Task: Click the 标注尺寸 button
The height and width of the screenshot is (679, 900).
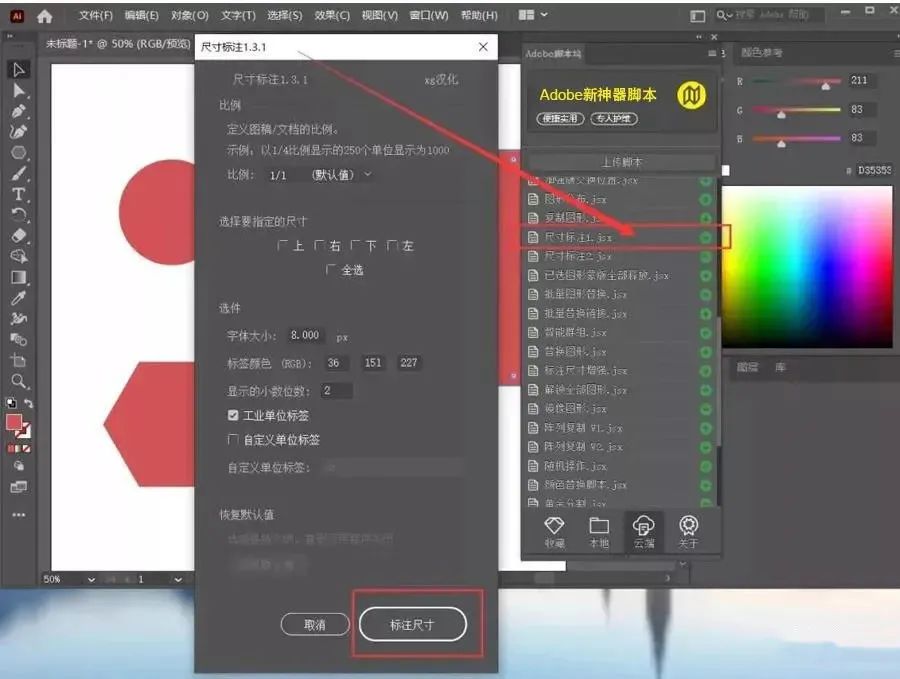Action: coord(412,624)
